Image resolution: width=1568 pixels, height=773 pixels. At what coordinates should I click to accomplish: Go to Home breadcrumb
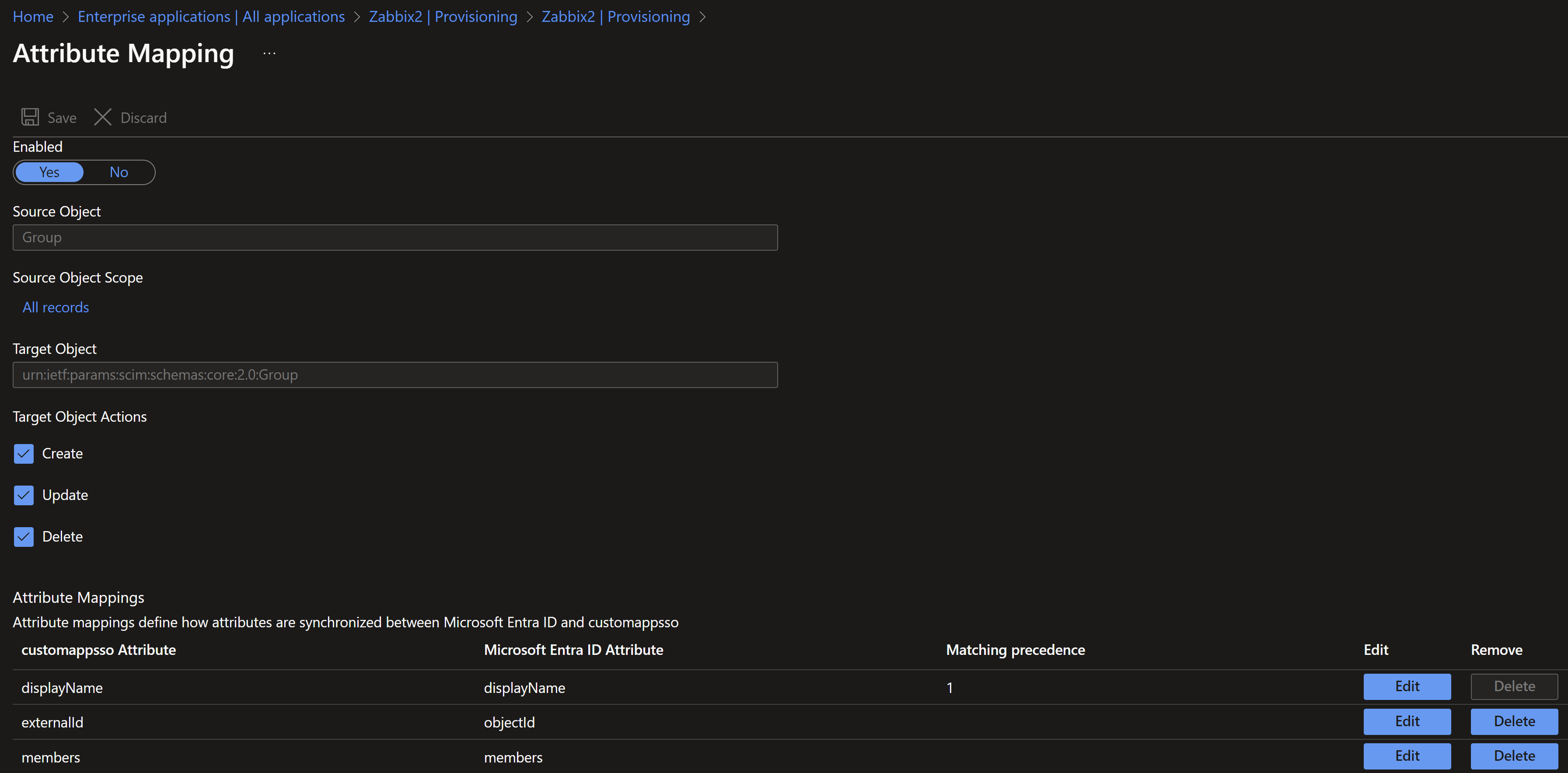(33, 17)
